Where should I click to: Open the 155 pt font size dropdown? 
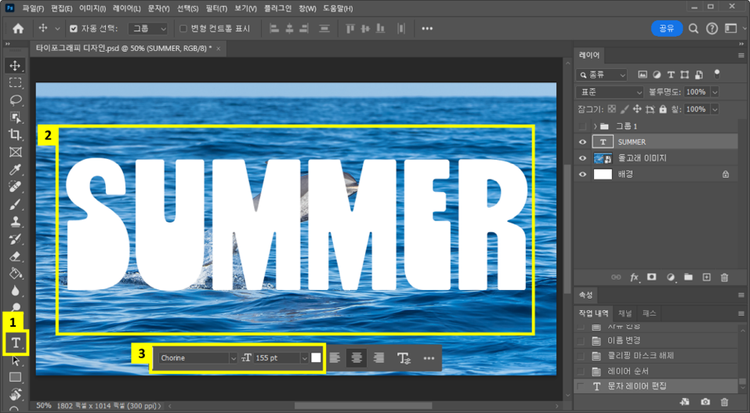[305, 358]
